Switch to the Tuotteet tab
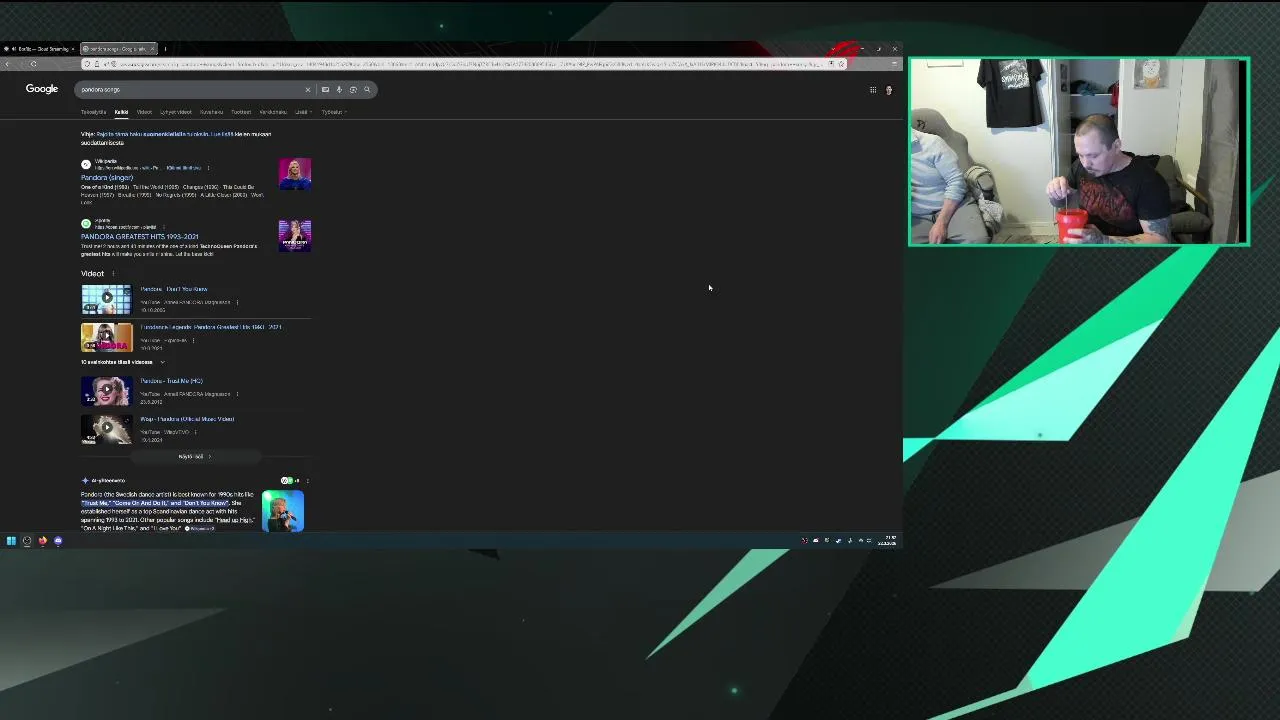Screen dimensions: 1280x720 pos(241,112)
